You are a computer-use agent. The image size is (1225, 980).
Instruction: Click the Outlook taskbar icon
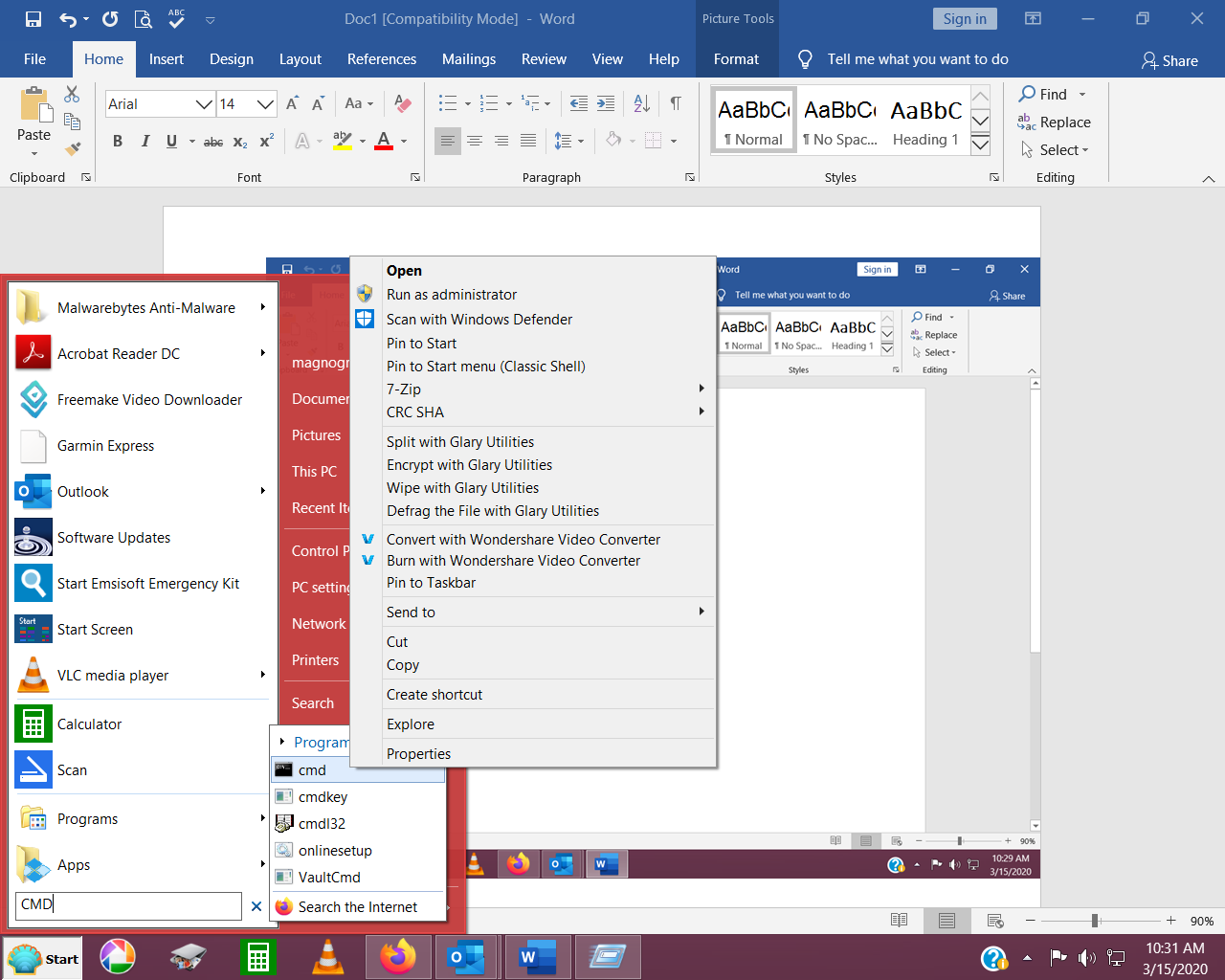pos(466,957)
